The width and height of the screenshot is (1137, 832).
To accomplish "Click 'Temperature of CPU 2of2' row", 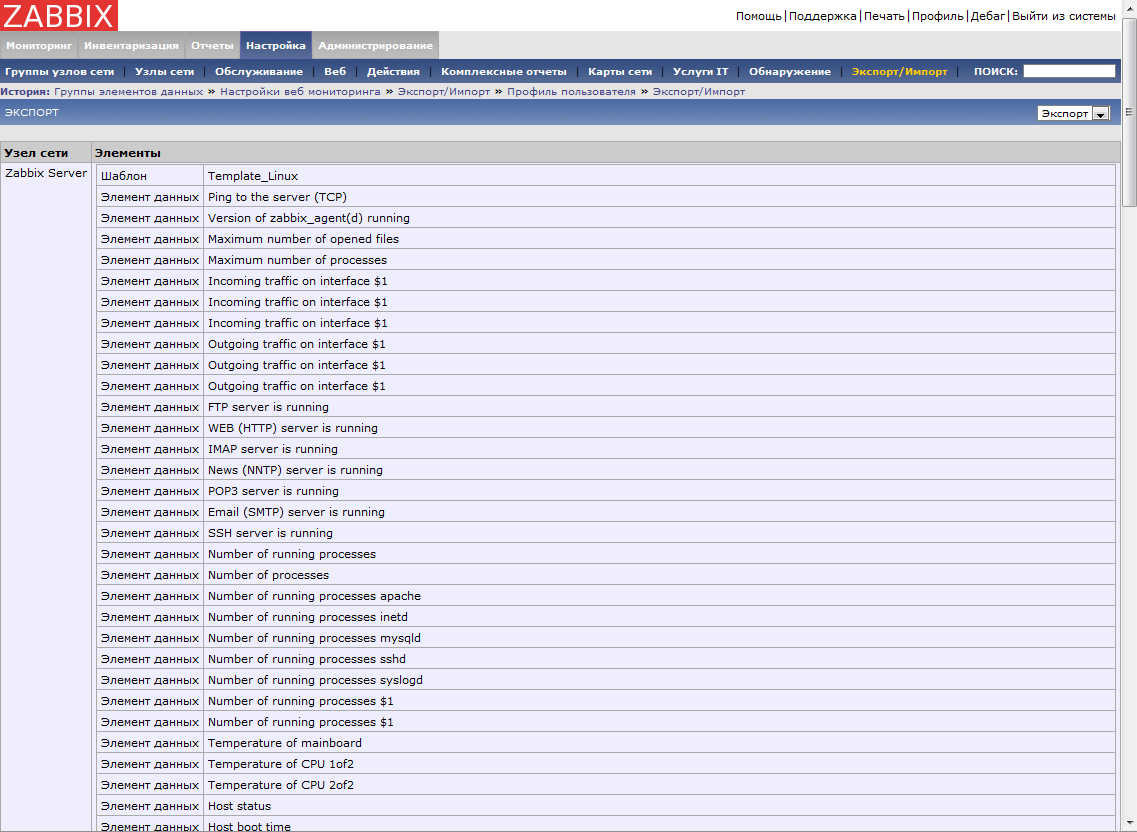I will (x=606, y=786).
